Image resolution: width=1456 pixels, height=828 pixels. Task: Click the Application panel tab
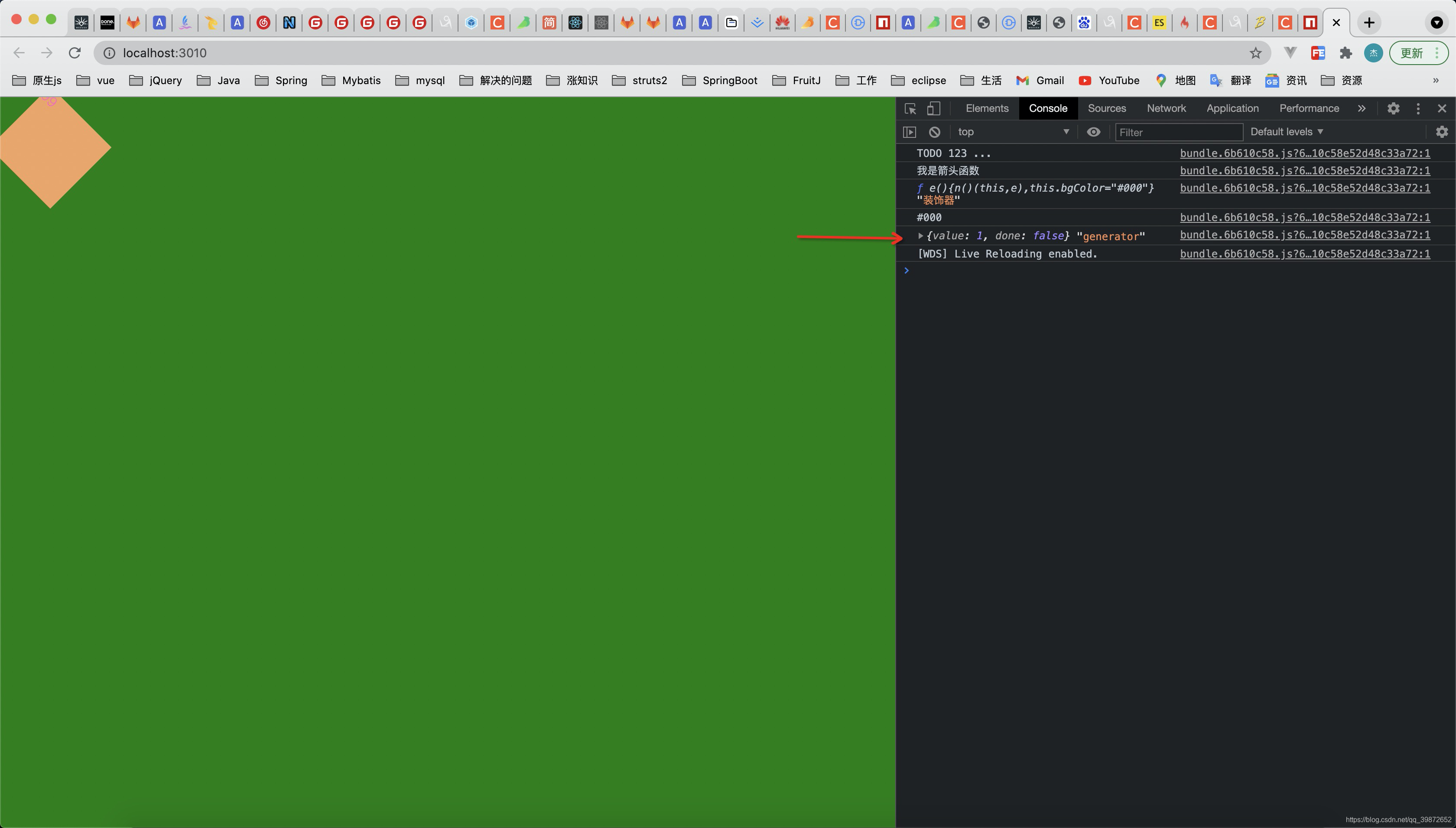pyautogui.click(x=1232, y=108)
